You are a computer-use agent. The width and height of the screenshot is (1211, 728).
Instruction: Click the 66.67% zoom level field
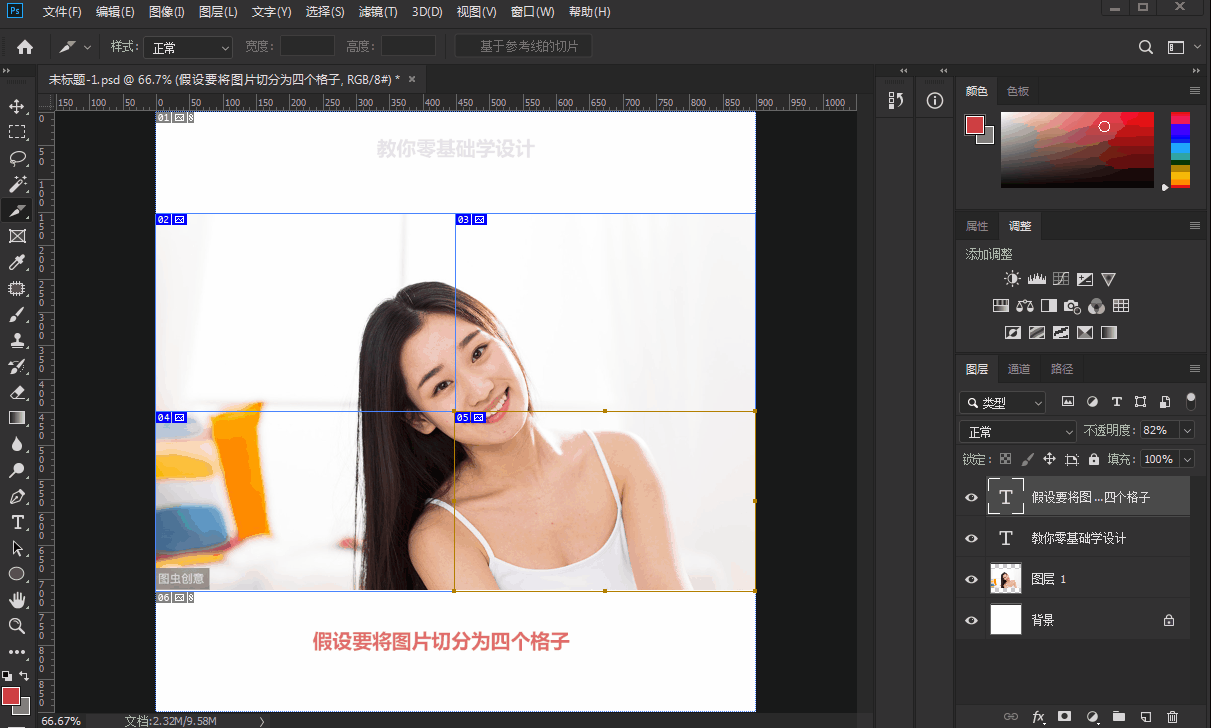click(61, 721)
